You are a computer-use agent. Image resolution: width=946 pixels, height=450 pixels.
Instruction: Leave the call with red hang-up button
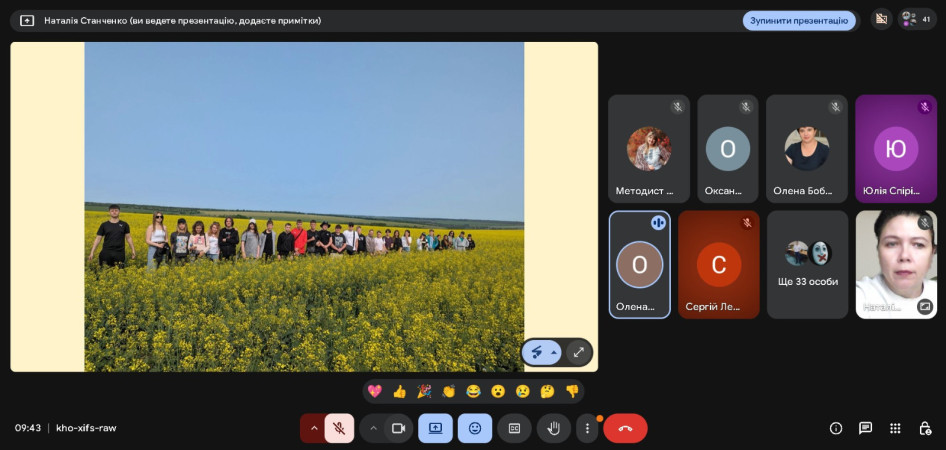click(625, 428)
